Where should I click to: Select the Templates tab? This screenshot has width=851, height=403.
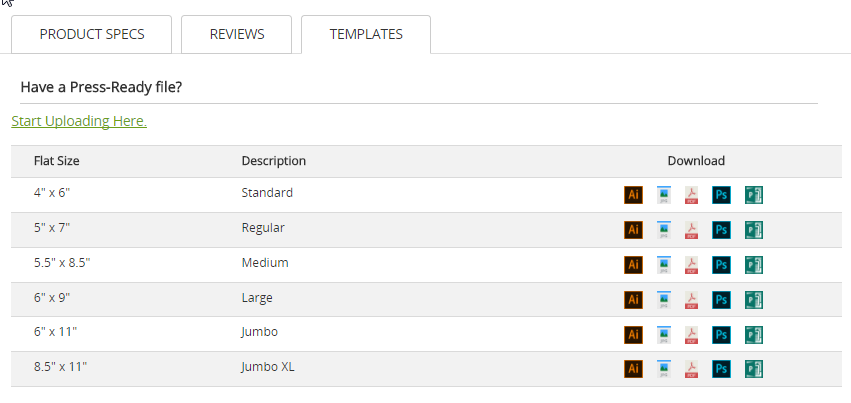366,34
